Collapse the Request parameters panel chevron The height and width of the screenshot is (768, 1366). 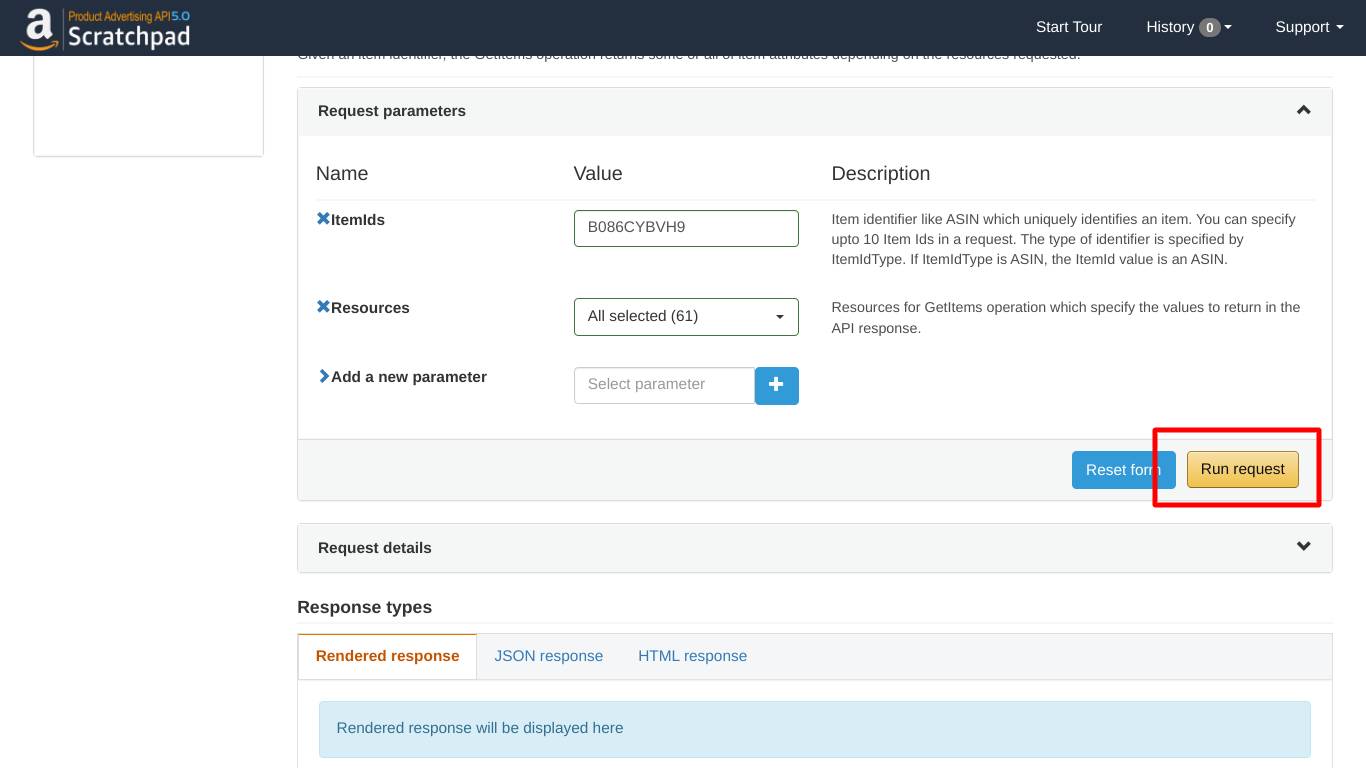[1303, 110]
